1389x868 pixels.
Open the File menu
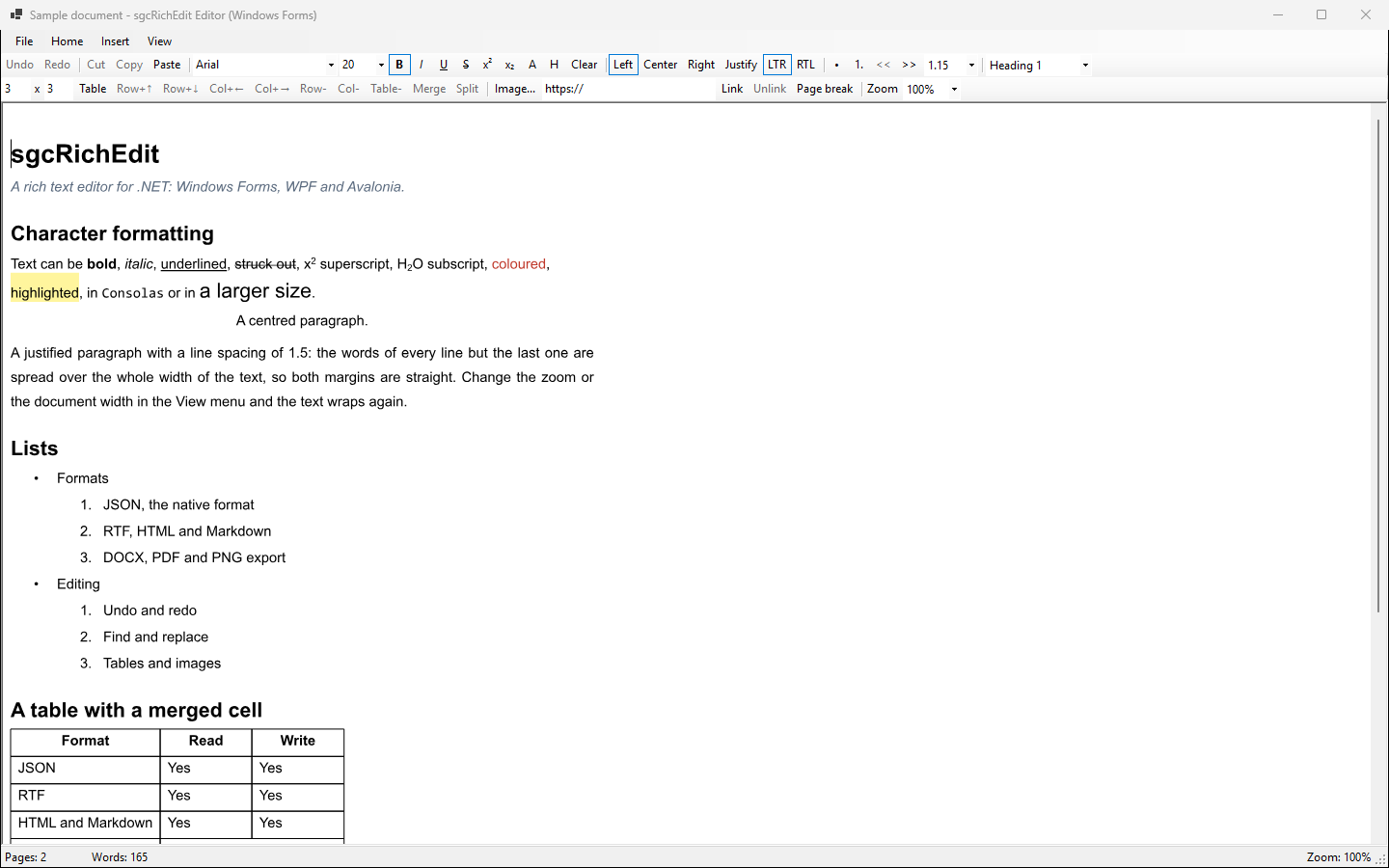click(x=24, y=41)
